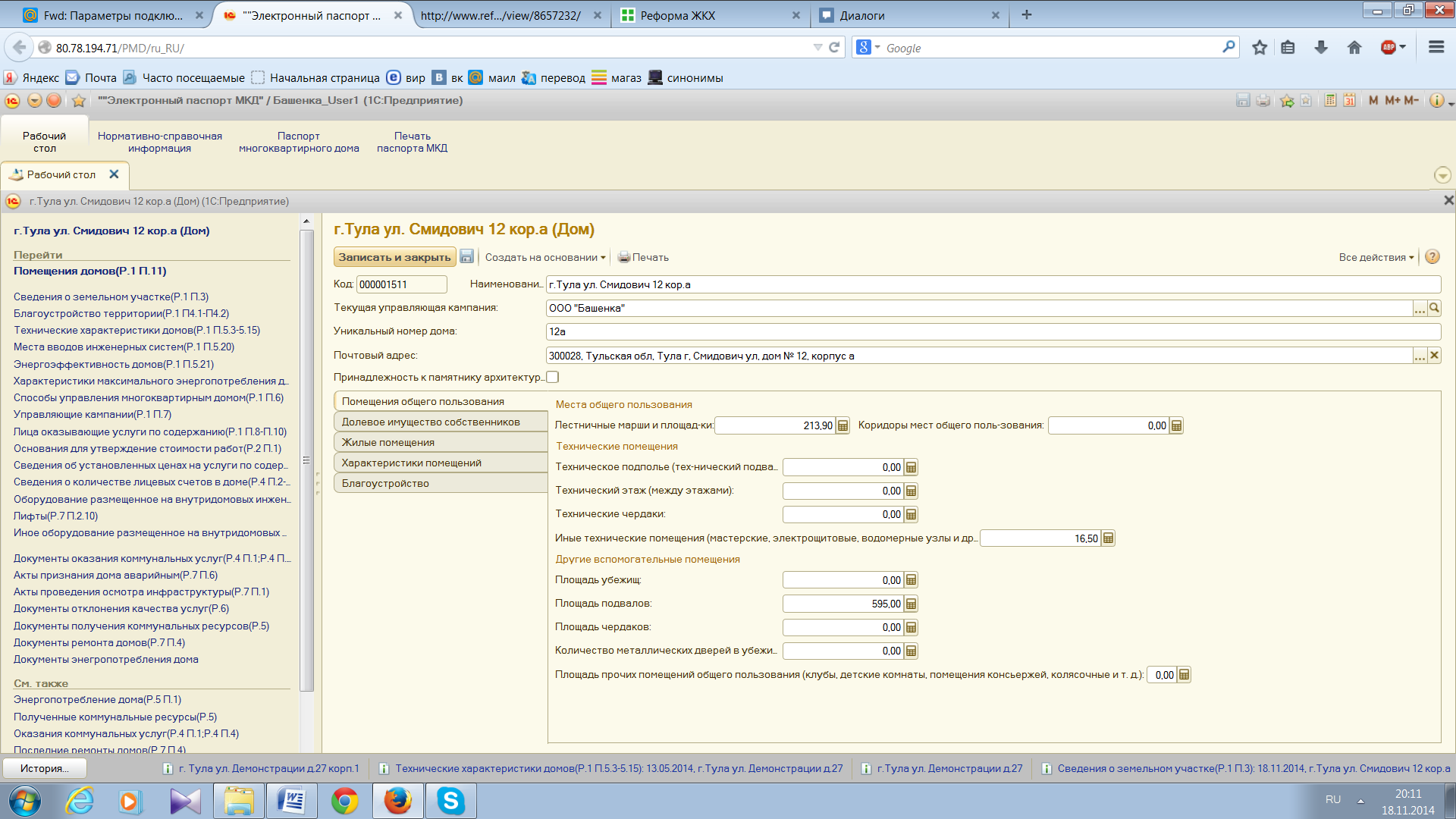Open Все действия dropdown menu
Viewport: 1456px width, 819px height.
click(1376, 257)
